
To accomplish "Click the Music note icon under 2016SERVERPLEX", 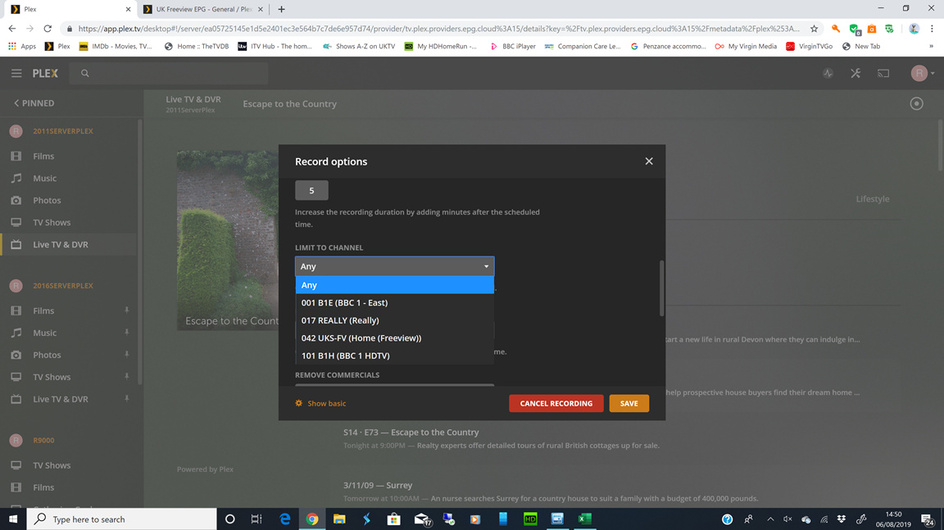I will pos(16,332).
